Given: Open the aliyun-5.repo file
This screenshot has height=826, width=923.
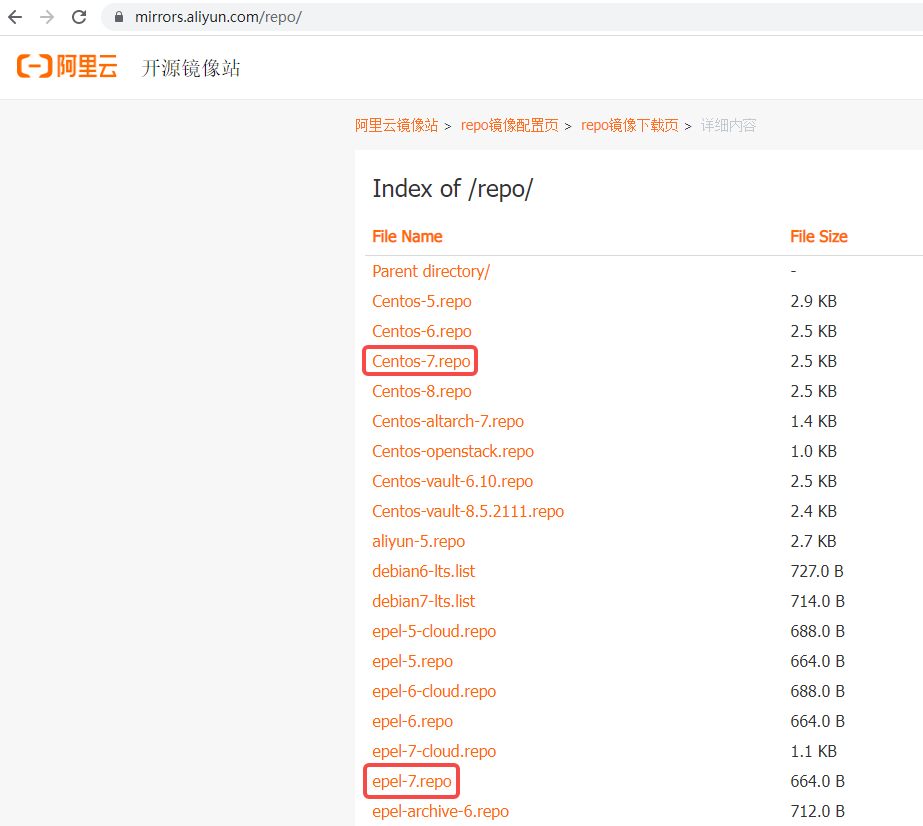Looking at the screenshot, I should [x=419, y=542].
